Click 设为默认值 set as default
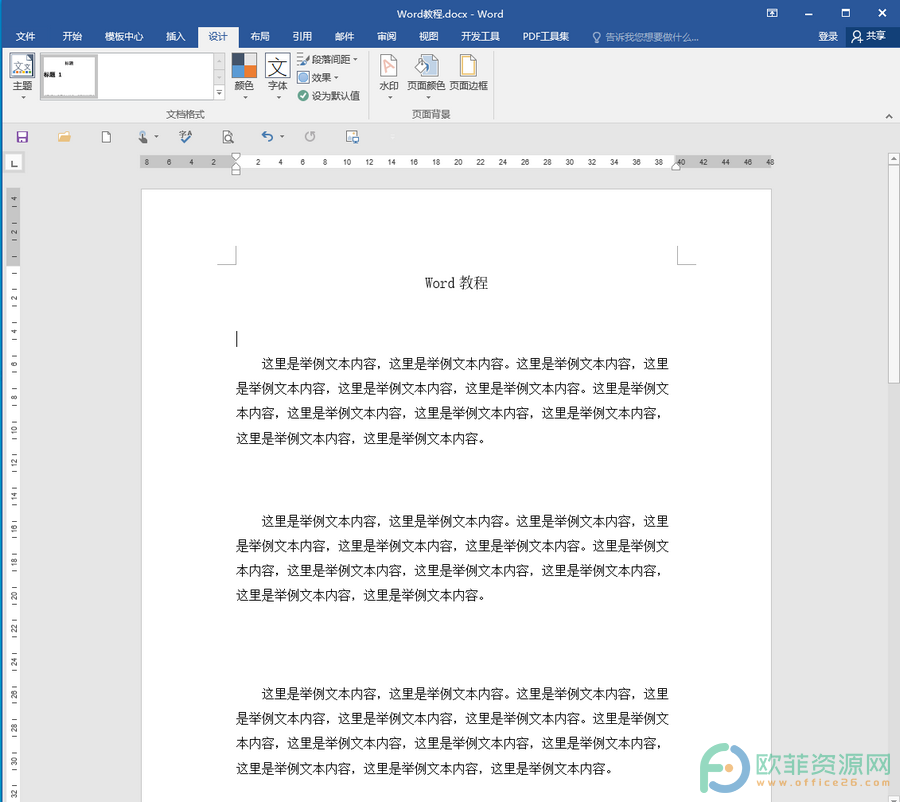900x802 pixels. (329, 96)
